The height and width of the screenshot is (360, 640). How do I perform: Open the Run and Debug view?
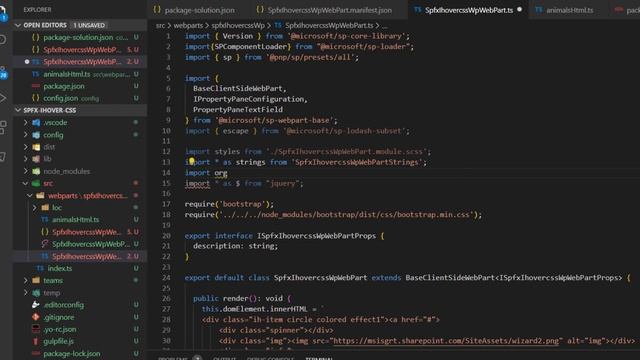point(2,98)
